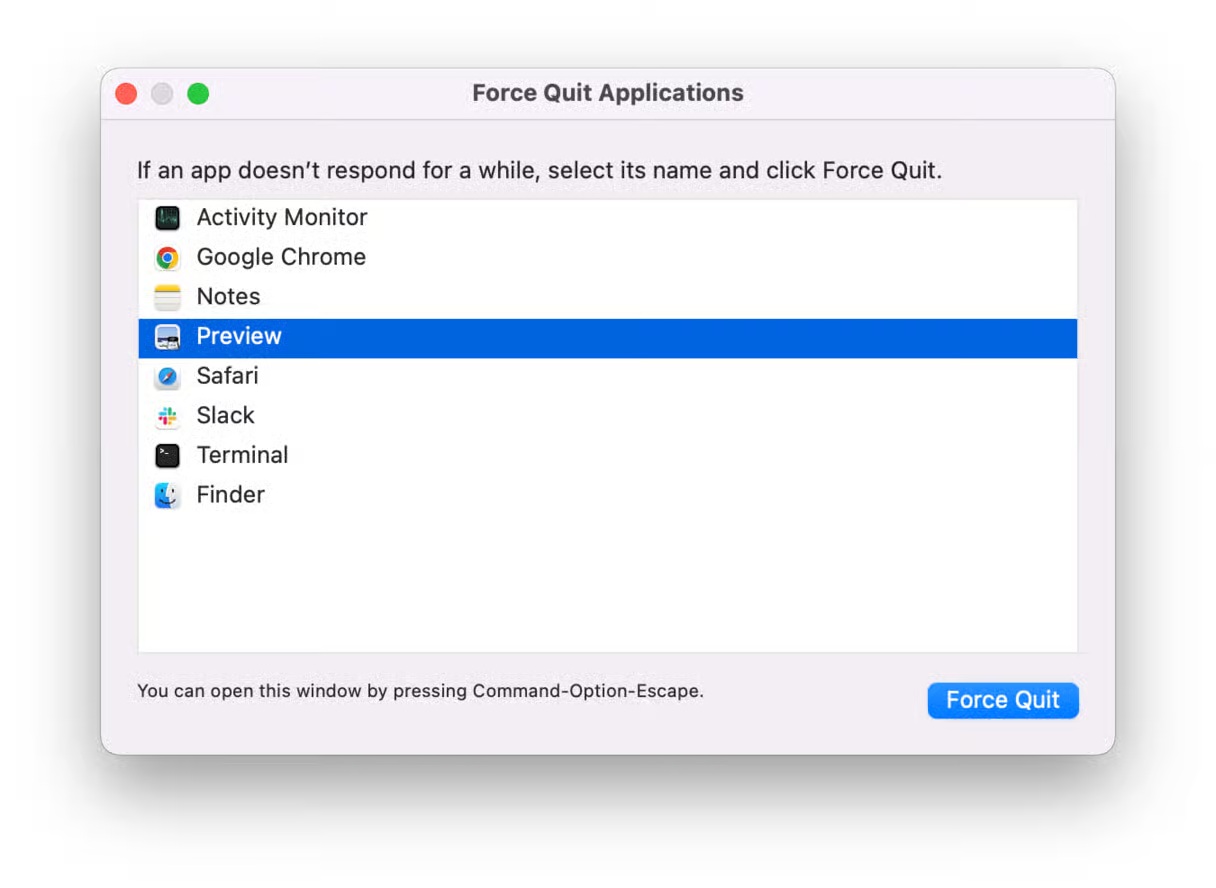Click the green zoom window button
This screenshot has width=1216, height=888.
tap(198, 94)
